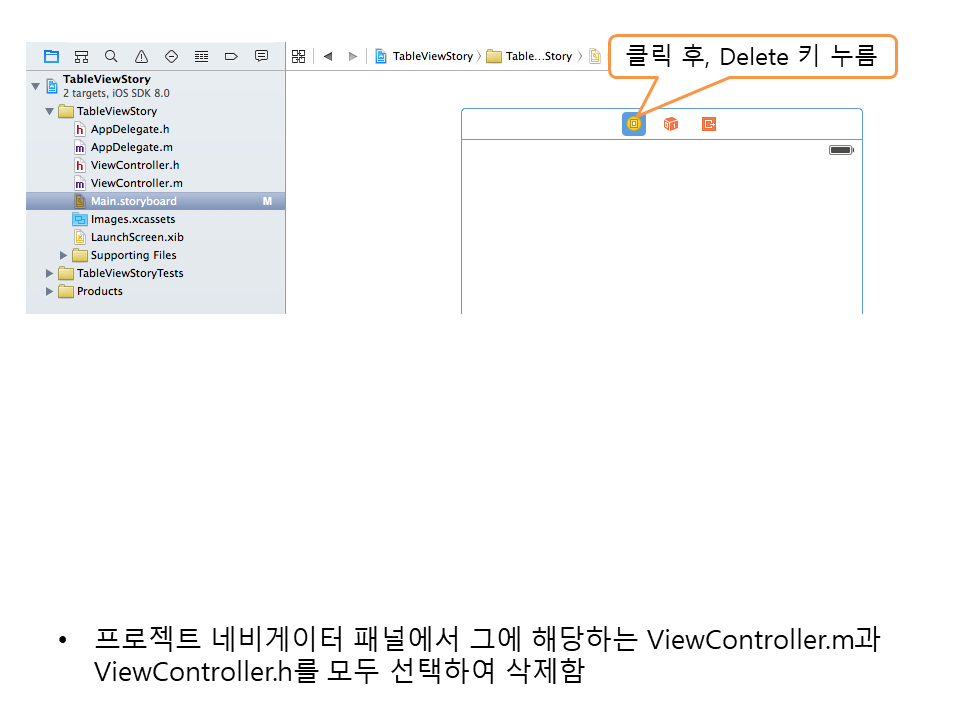Go forward using the right arrow

pos(352,56)
